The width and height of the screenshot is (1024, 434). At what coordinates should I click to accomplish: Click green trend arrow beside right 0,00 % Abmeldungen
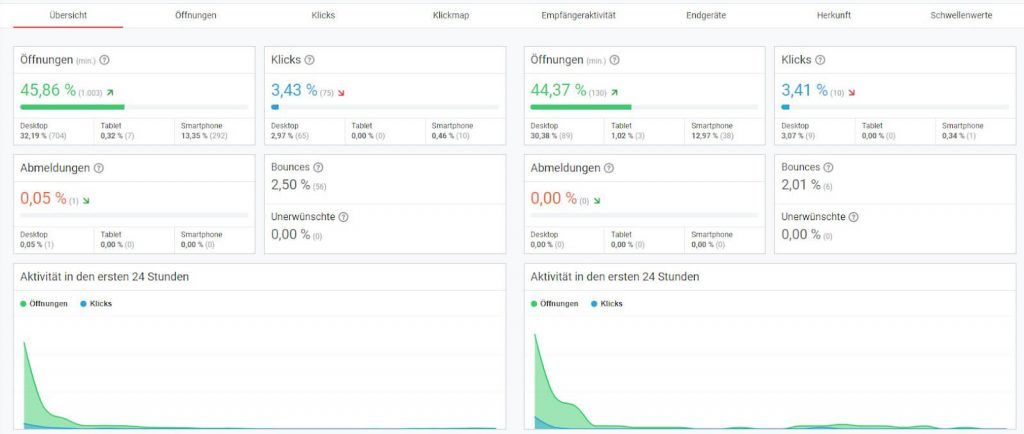(x=597, y=201)
